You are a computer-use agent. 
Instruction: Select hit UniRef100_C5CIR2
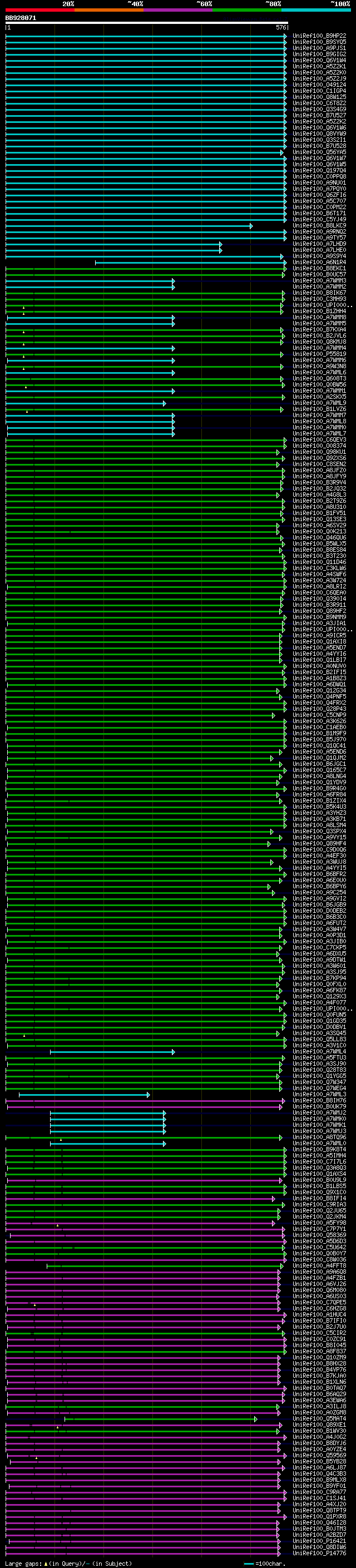[319, 1333]
